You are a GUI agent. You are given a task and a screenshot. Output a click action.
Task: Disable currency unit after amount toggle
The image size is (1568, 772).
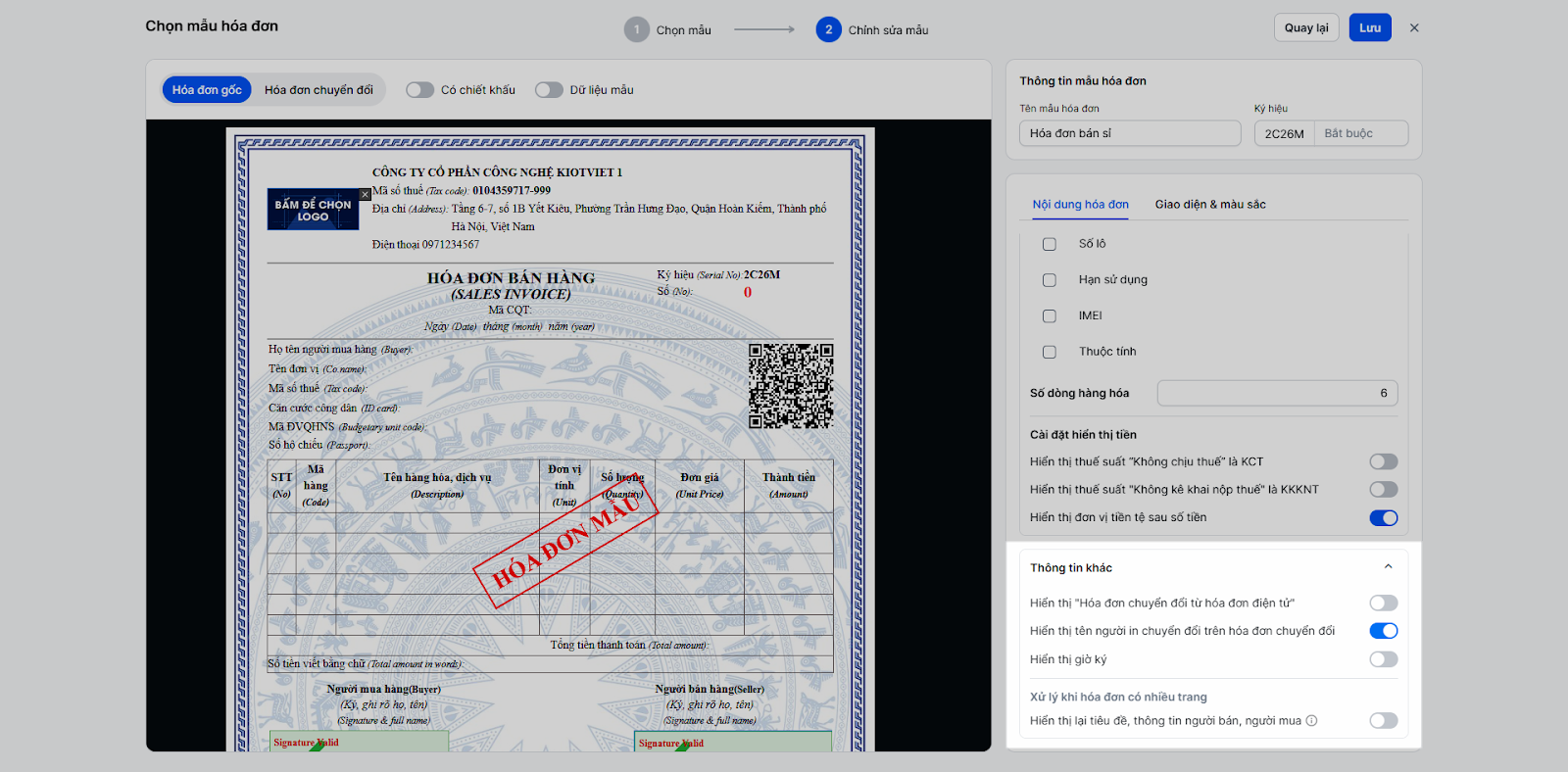1384,517
